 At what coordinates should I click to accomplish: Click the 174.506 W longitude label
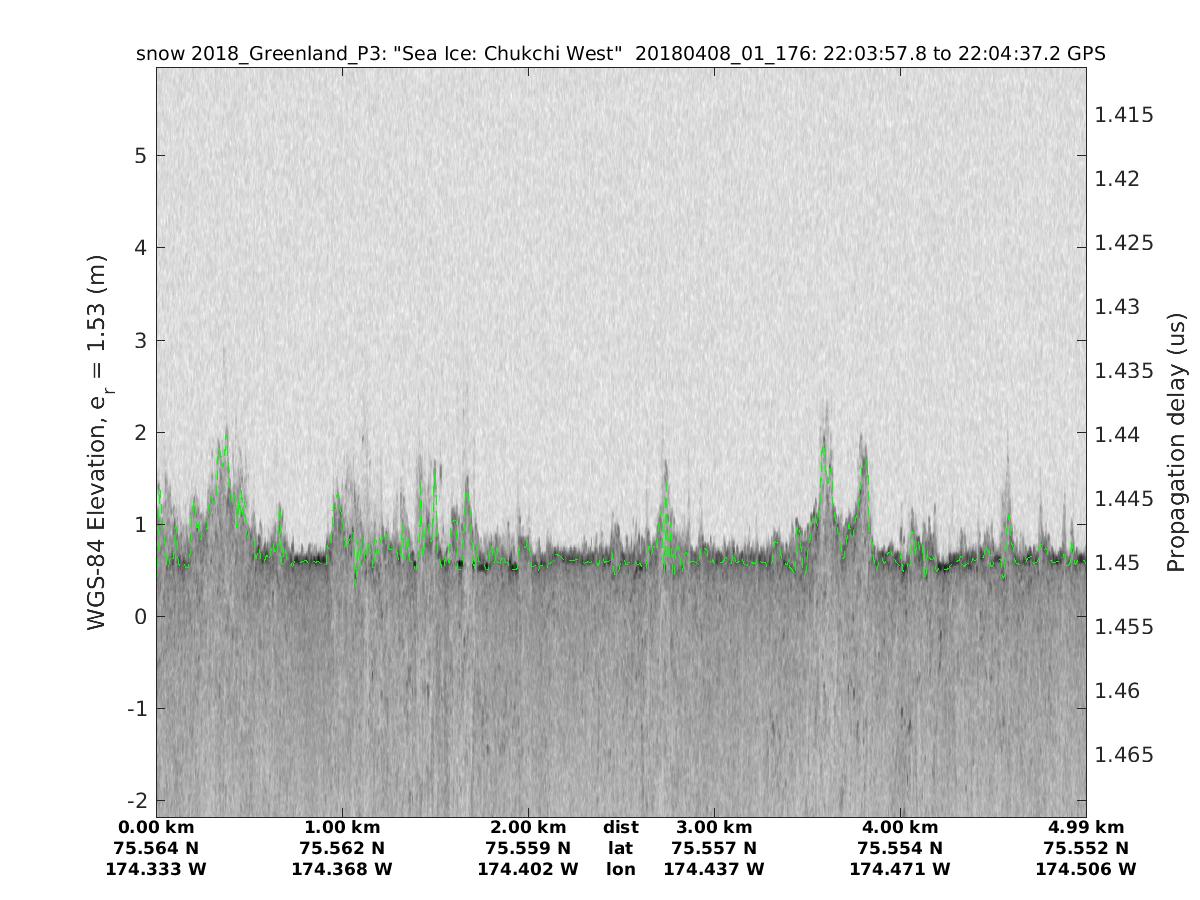pos(1086,870)
